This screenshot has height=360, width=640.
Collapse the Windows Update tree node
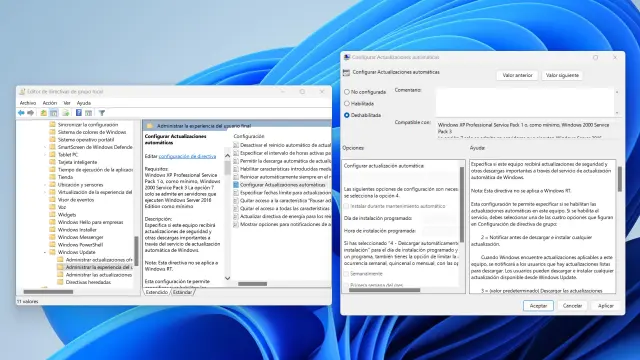coord(45,252)
